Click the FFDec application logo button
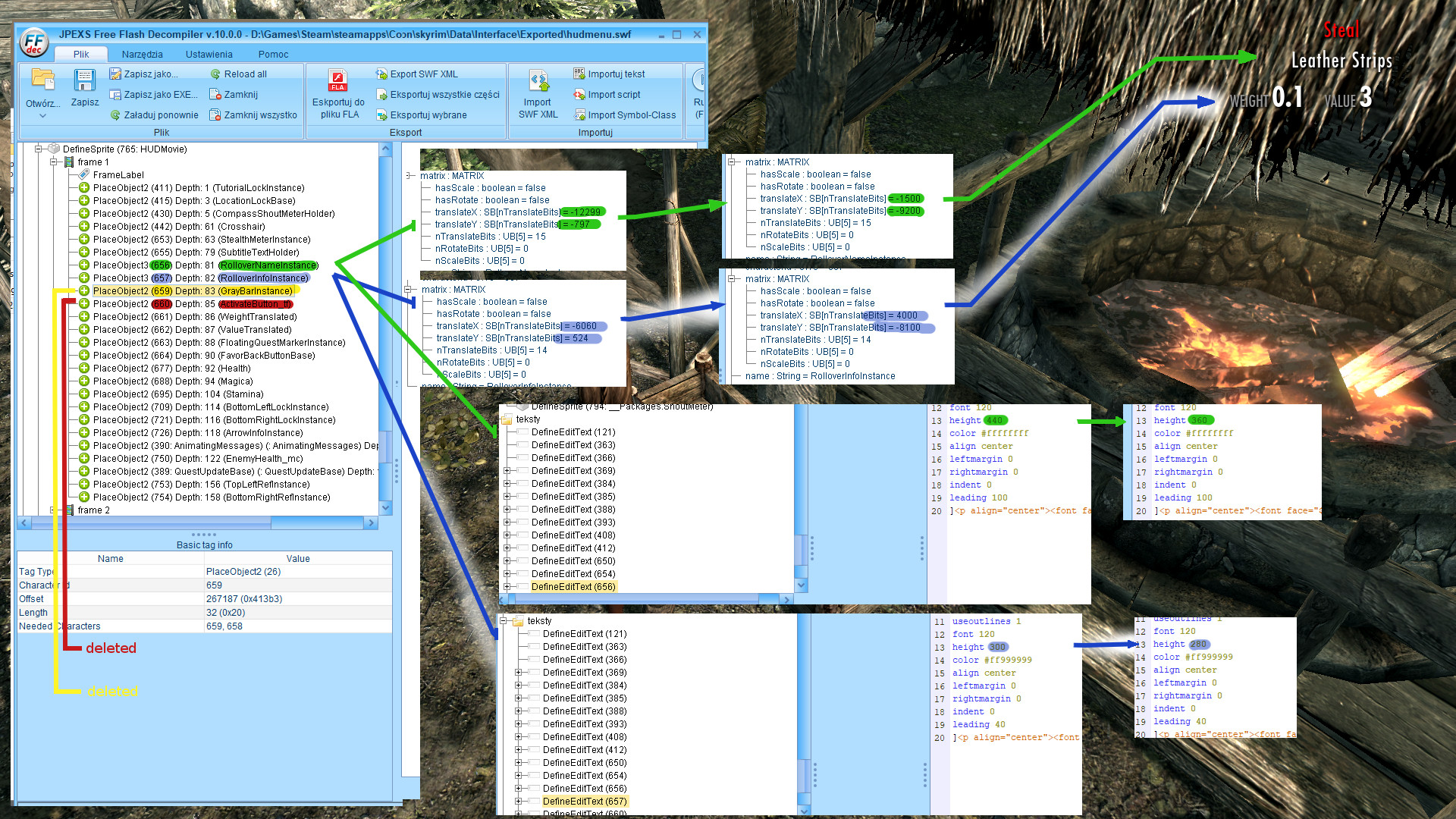 click(34, 43)
